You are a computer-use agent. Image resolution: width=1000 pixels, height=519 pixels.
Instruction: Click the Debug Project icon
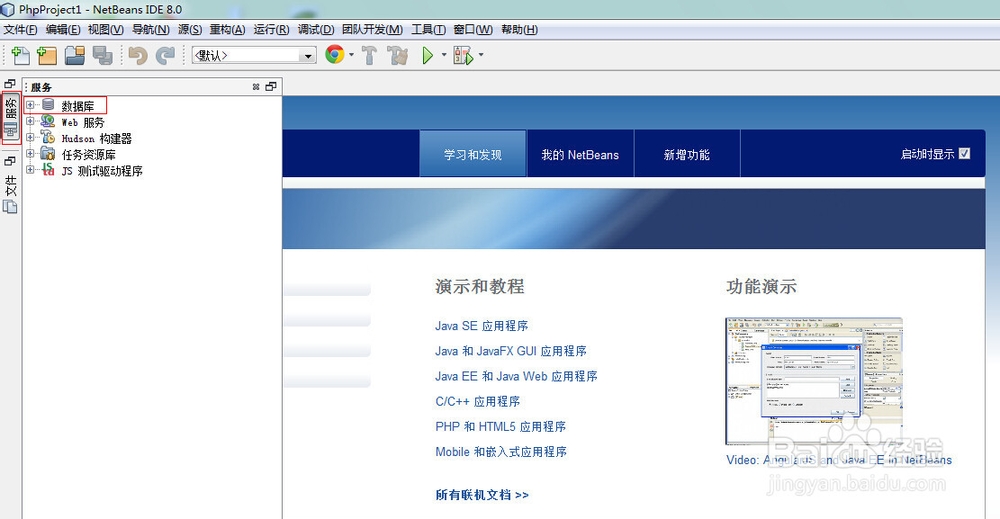click(463, 55)
